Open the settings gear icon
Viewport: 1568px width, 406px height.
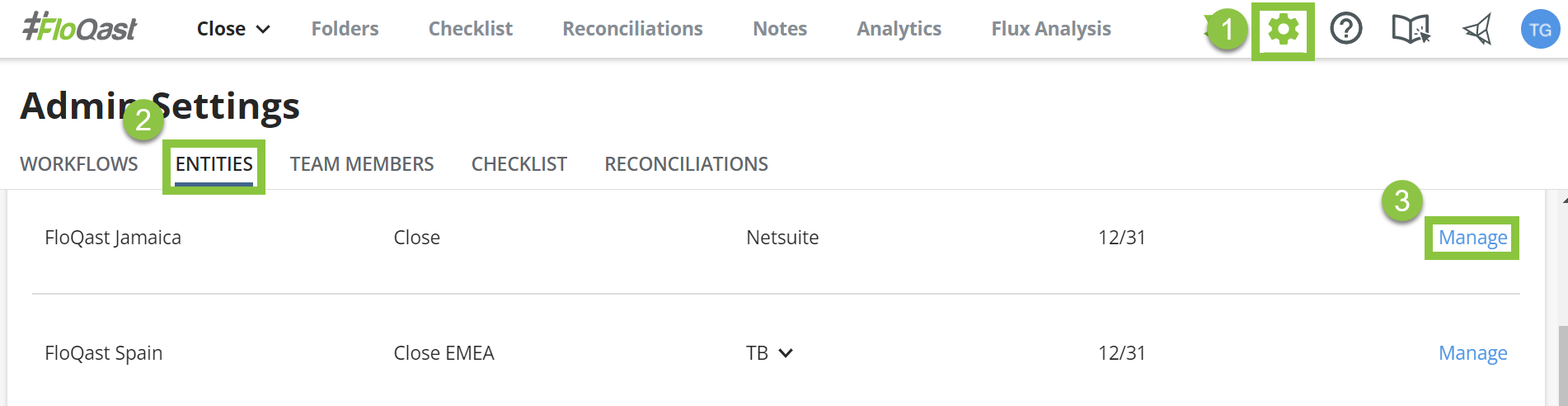tap(1283, 31)
